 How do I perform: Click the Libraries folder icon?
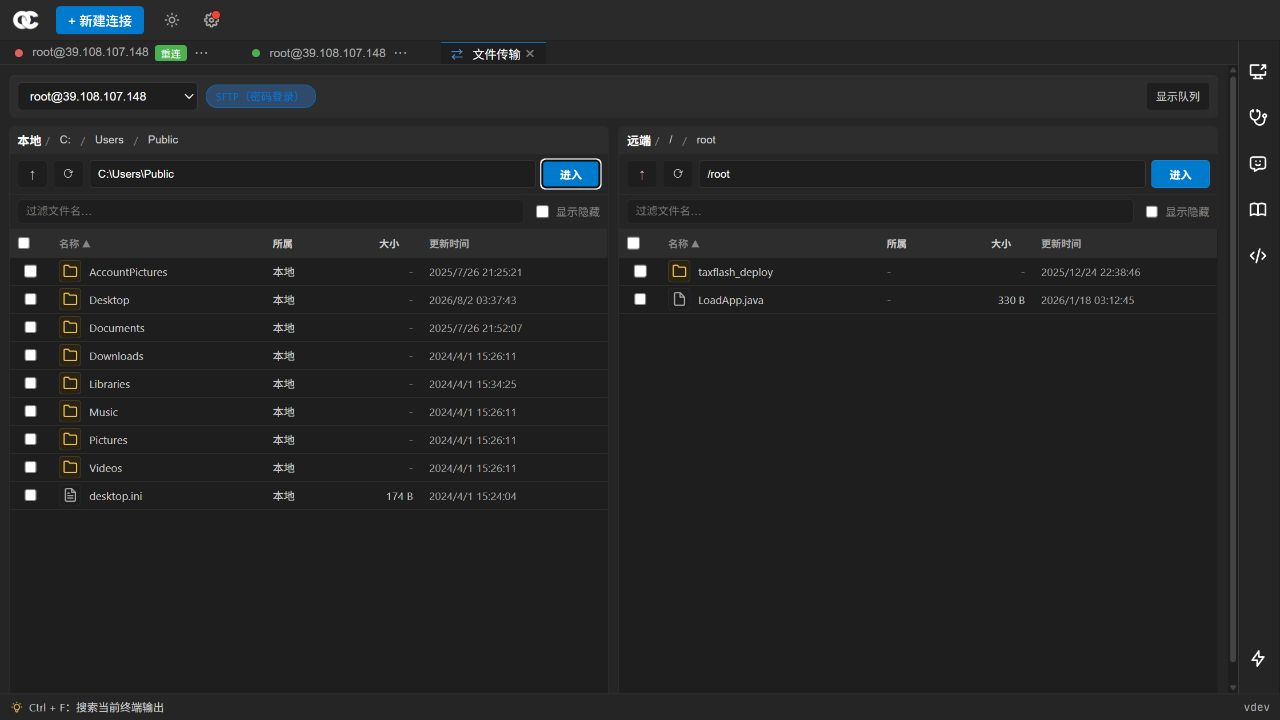[x=70, y=384]
